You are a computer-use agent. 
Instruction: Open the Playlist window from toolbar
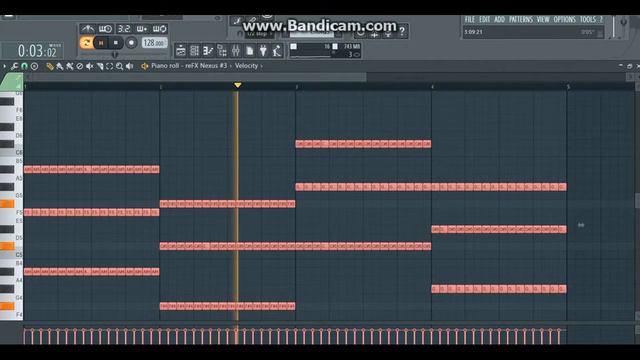180,51
